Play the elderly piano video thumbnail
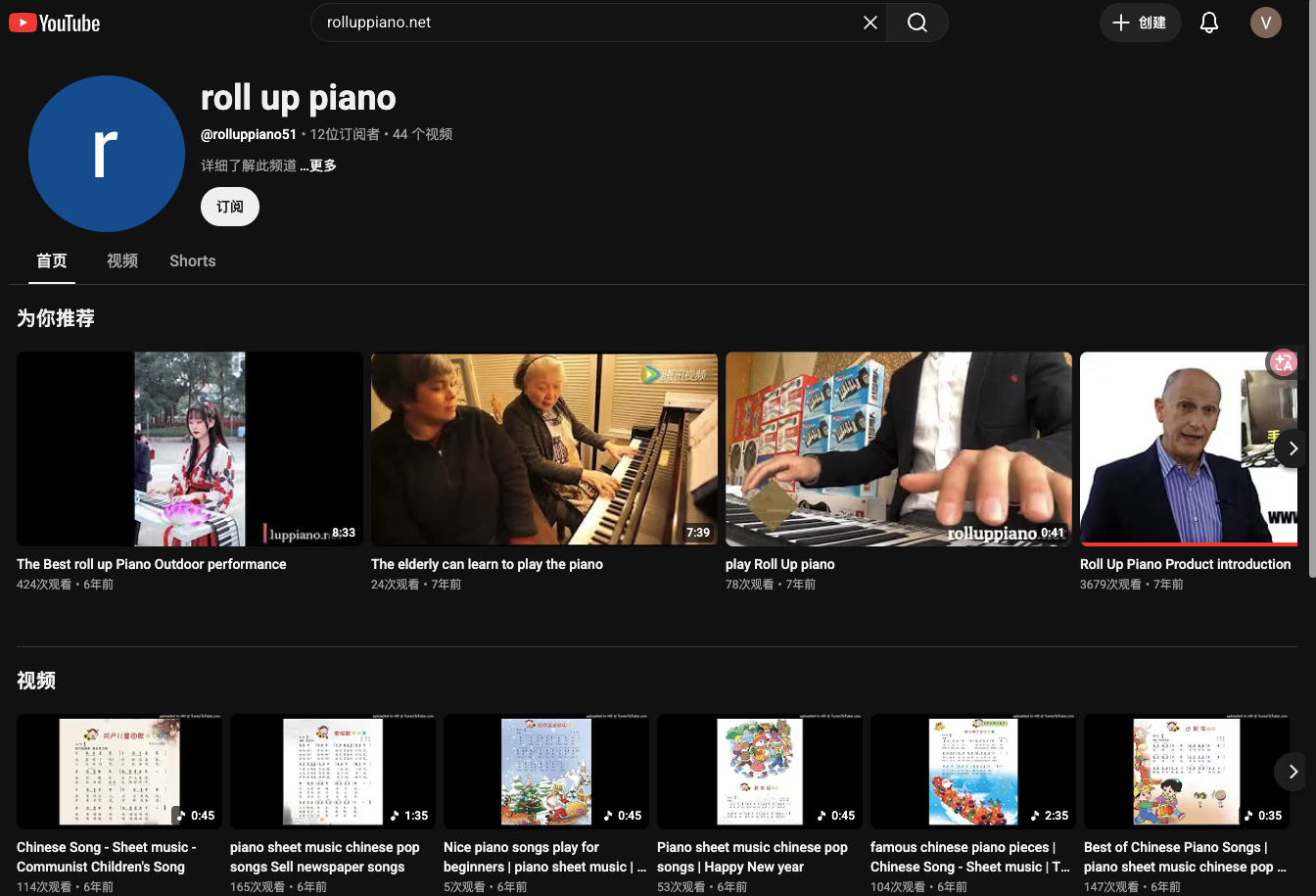The image size is (1316, 896). tap(544, 448)
